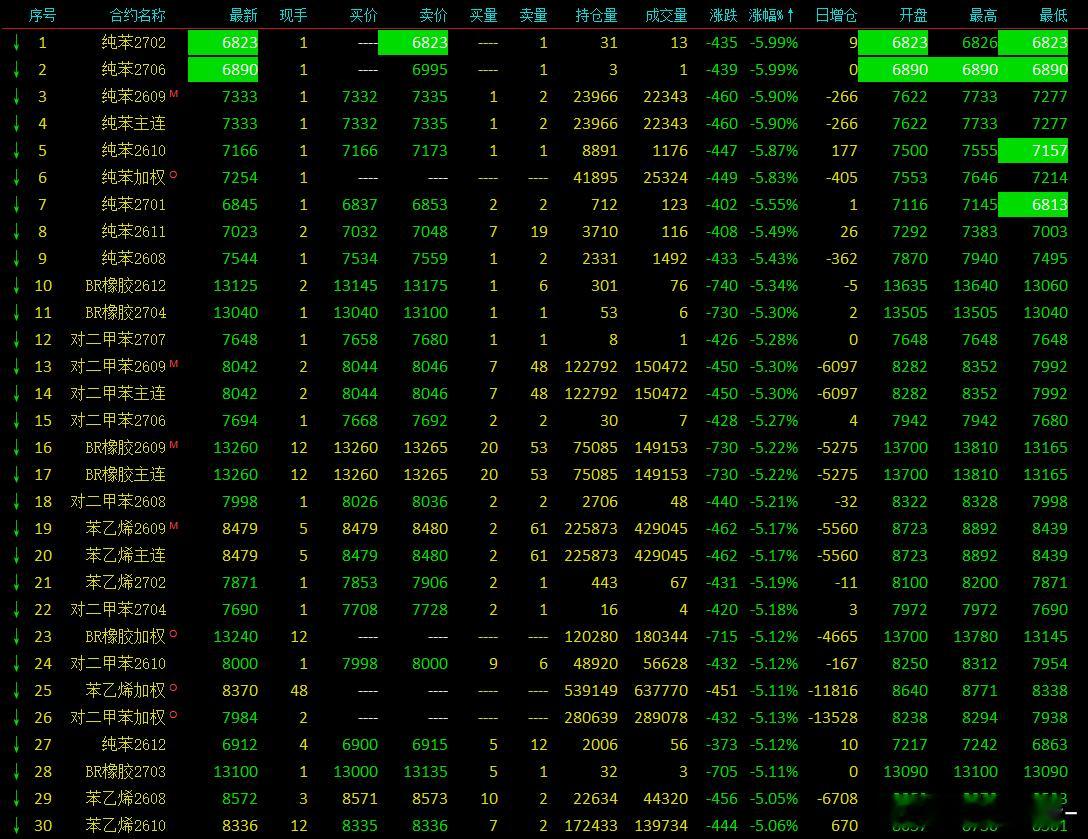Screen dimensions: 1088x839
Task: Click highlighted lowest price 7157 of 纯苯2610
Action: coord(1032,151)
